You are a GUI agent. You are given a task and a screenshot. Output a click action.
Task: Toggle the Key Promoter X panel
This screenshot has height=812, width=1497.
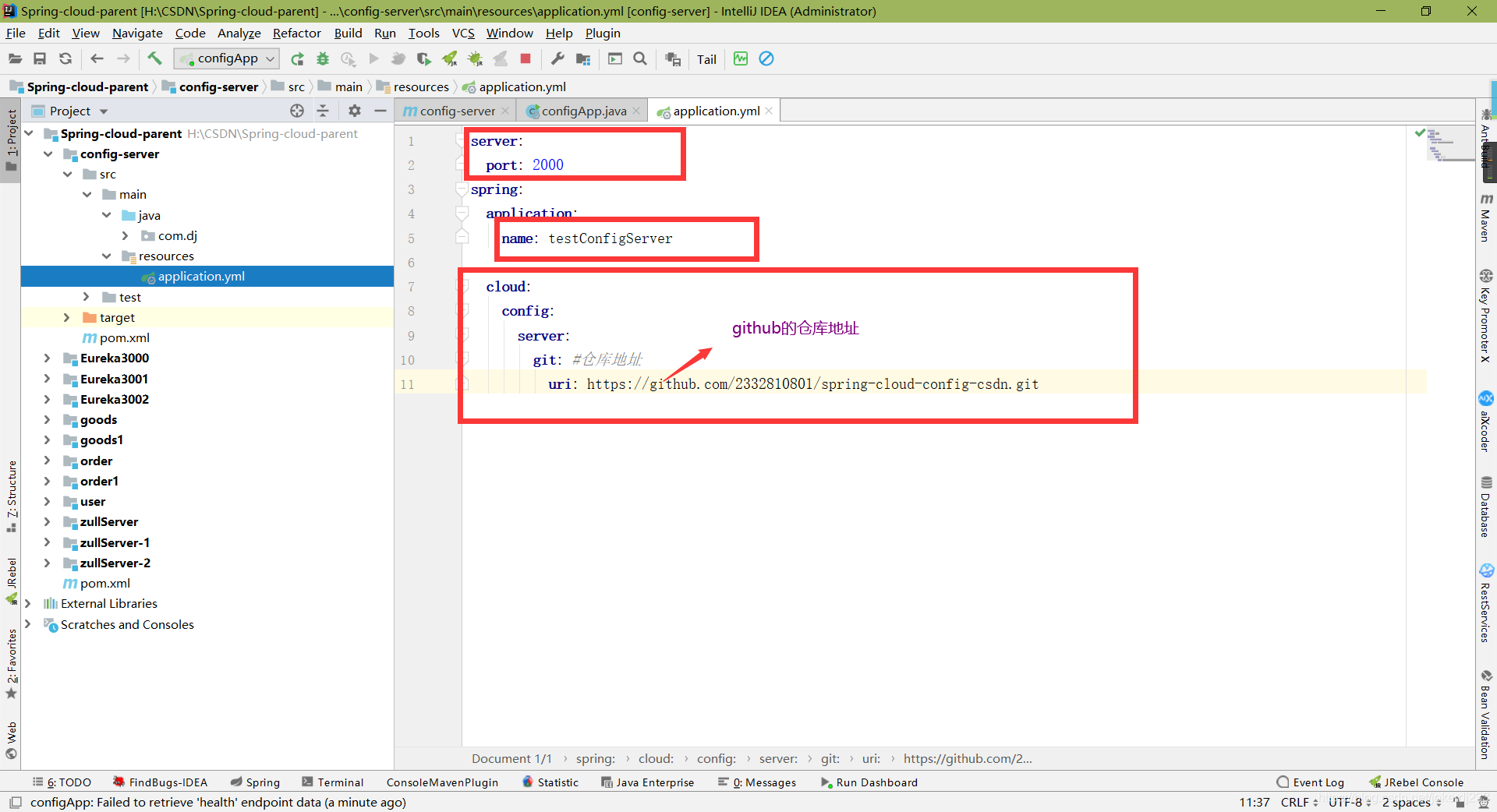pyautogui.click(x=1486, y=316)
